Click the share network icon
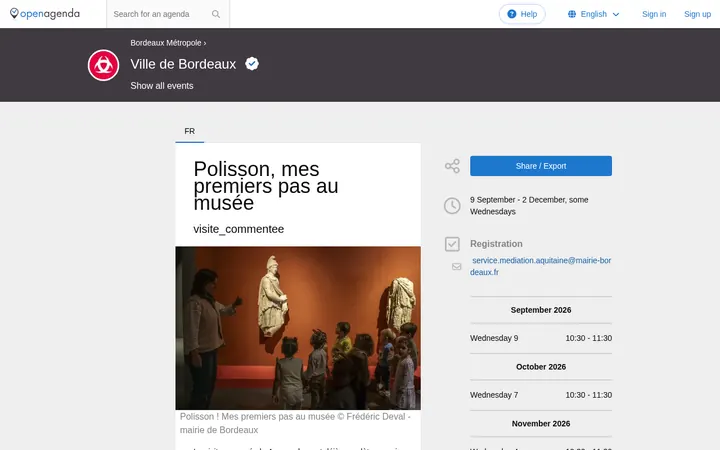Image resolution: width=720 pixels, height=450 pixels. [x=452, y=166]
